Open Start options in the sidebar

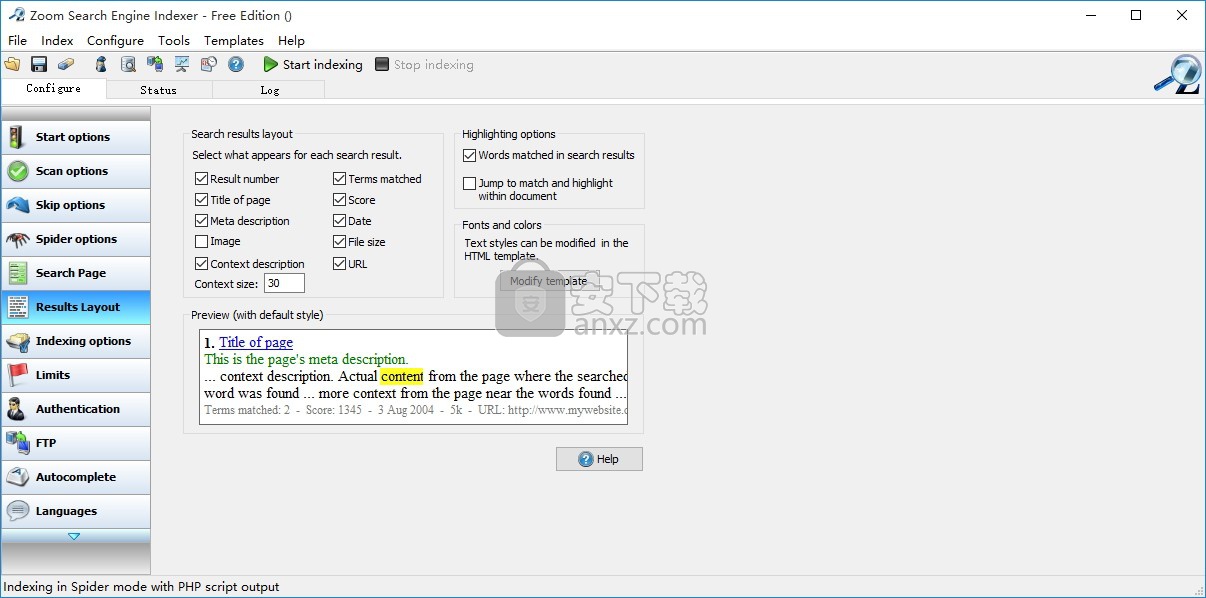pos(76,137)
